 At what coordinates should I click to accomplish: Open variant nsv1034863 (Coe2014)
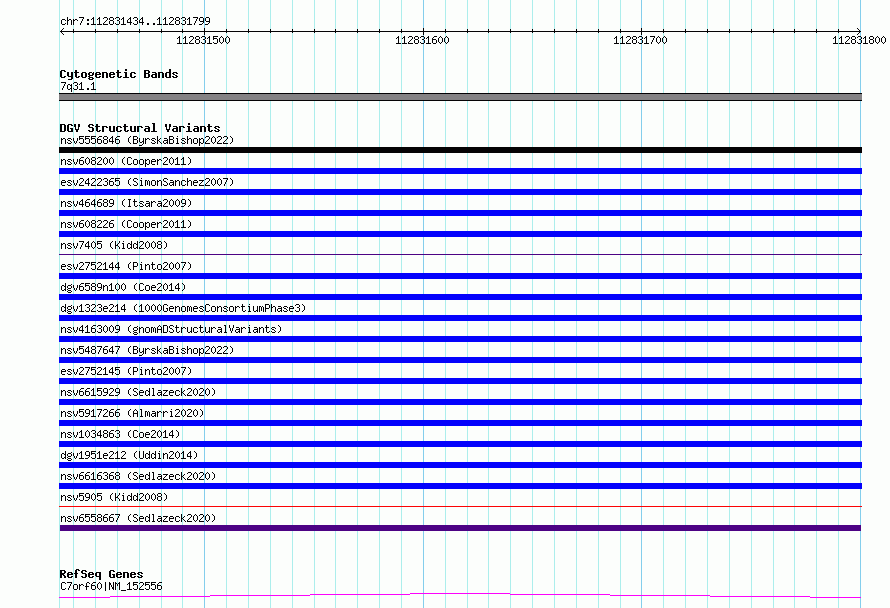(x=120, y=434)
